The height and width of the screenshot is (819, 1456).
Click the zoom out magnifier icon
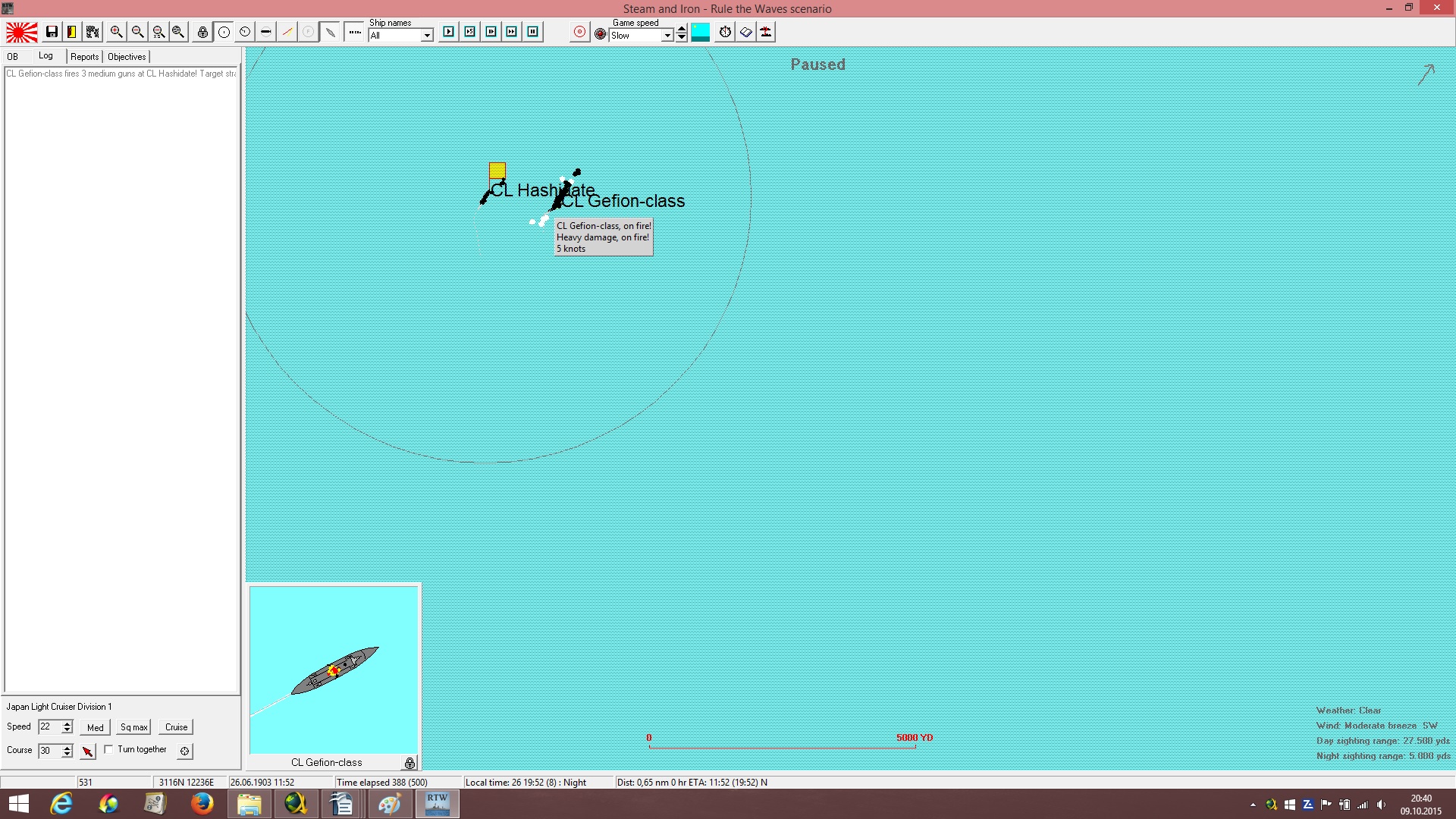[137, 32]
